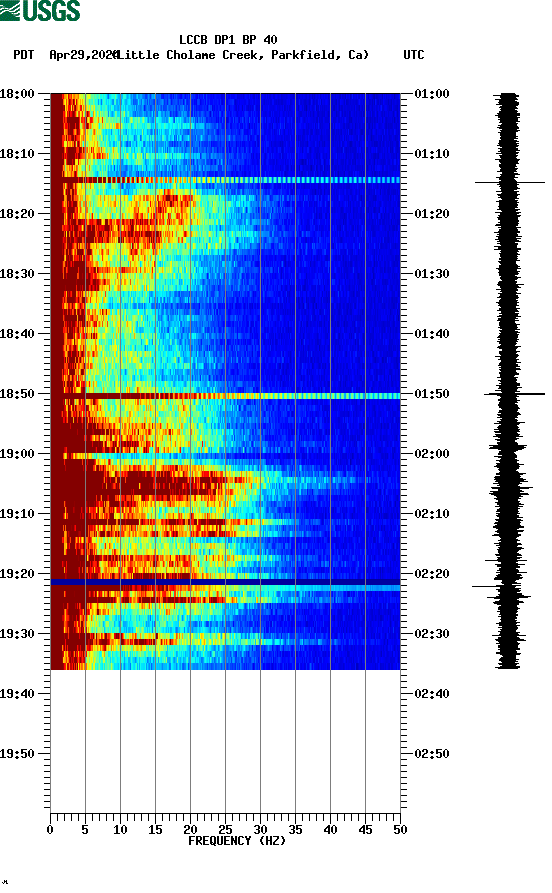Click the Little Cholame Creek, Parkfield, Ca location text

point(242,55)
